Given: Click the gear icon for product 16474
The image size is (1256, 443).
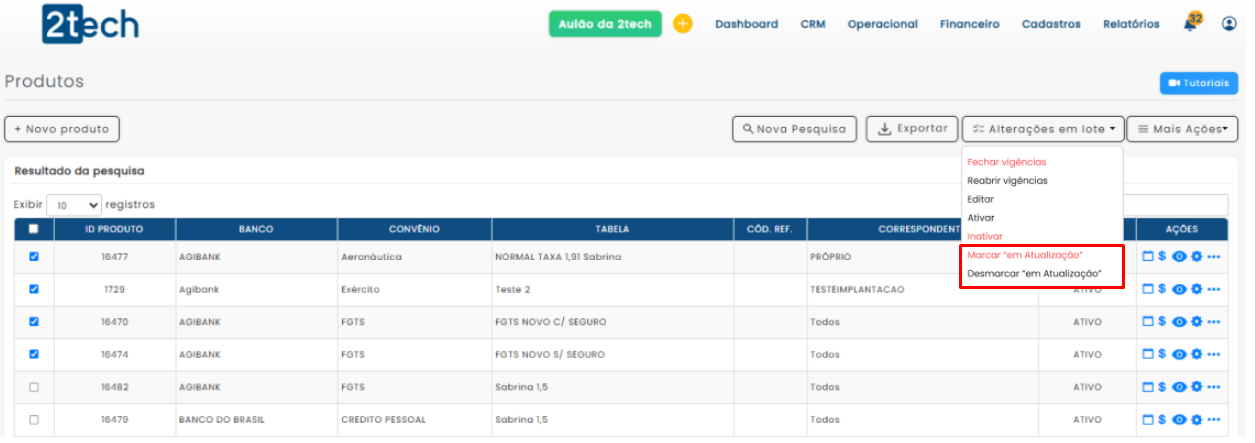Looking at the screenshot, I should (1196, 354).
